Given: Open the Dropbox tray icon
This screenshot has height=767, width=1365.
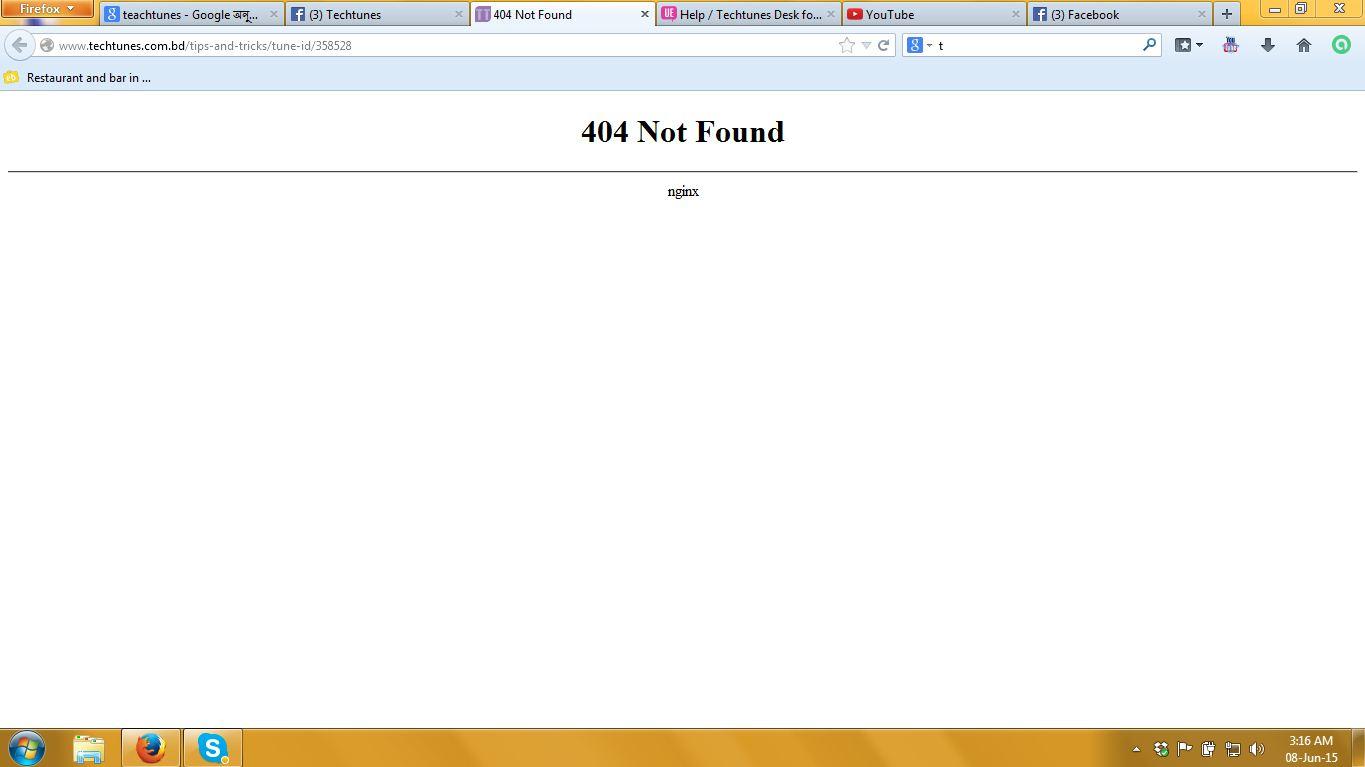Looking at the screenshot, I should point(1161,748).
